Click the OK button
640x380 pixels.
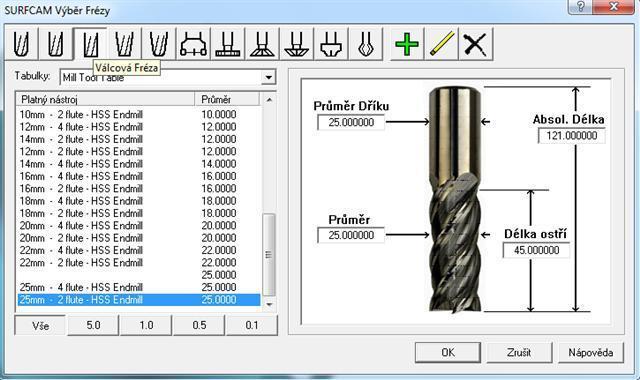pyautogui.click(x=448, y=352)
